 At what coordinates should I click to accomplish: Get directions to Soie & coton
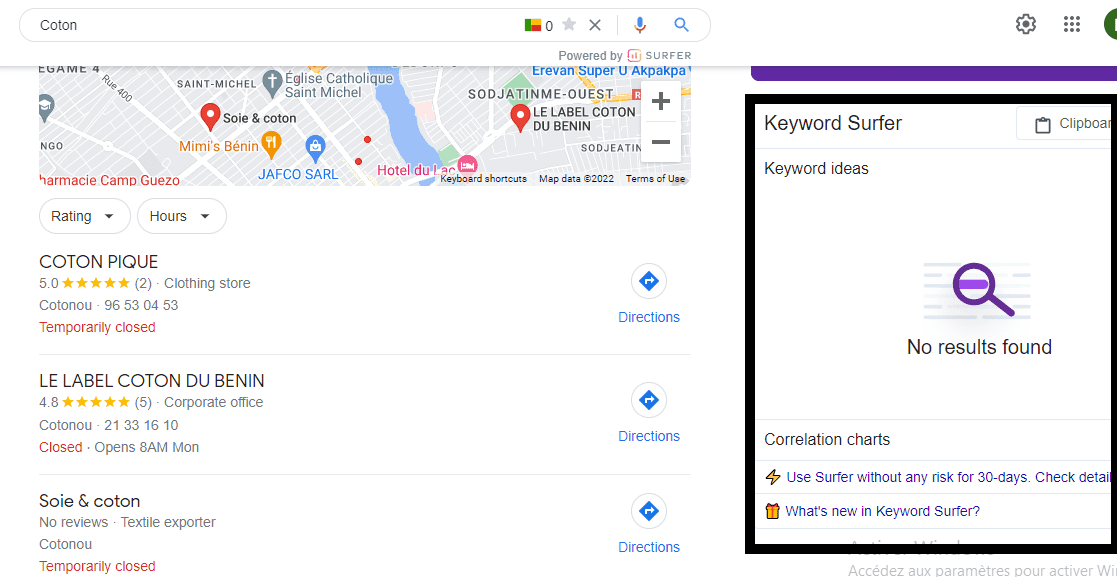649,524
